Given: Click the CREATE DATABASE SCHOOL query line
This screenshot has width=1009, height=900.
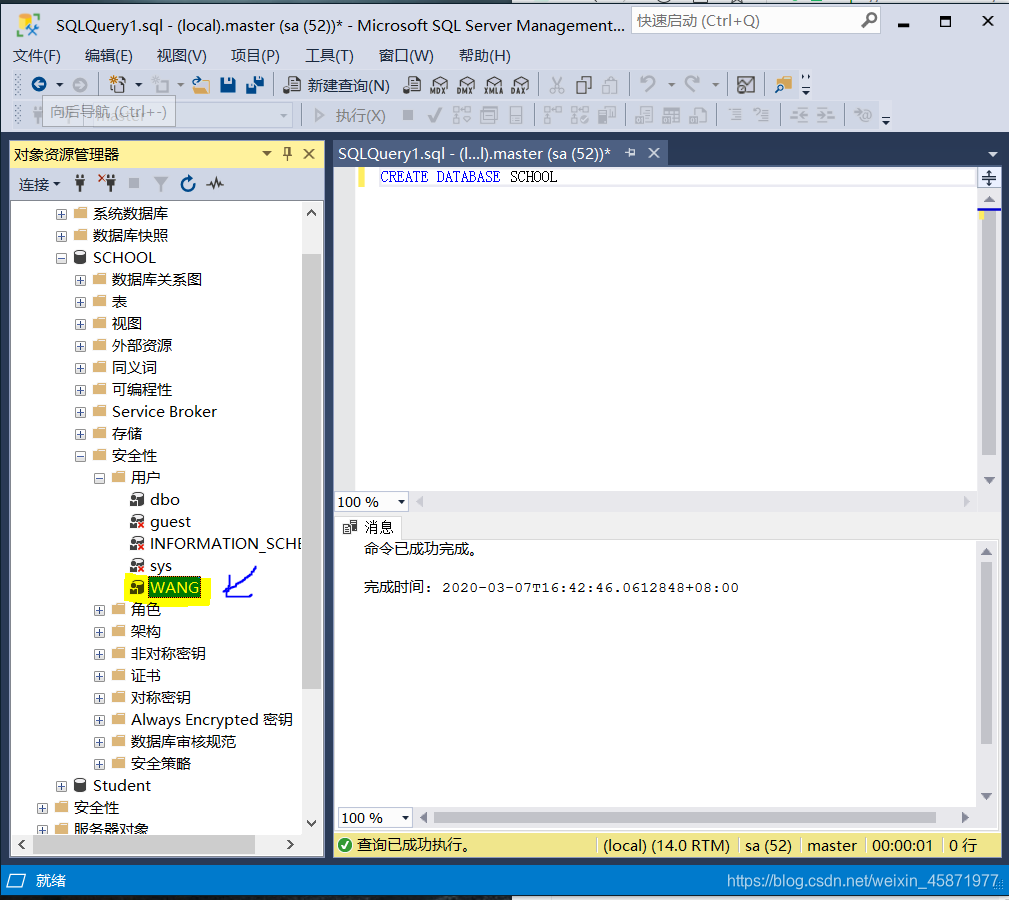Looking at the screenshot, I should 468,177.
